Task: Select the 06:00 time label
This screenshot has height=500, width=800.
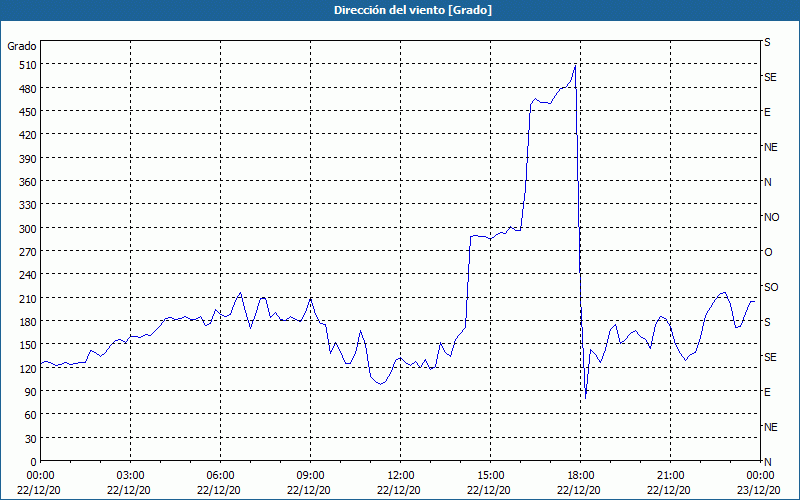Action: 220,476
